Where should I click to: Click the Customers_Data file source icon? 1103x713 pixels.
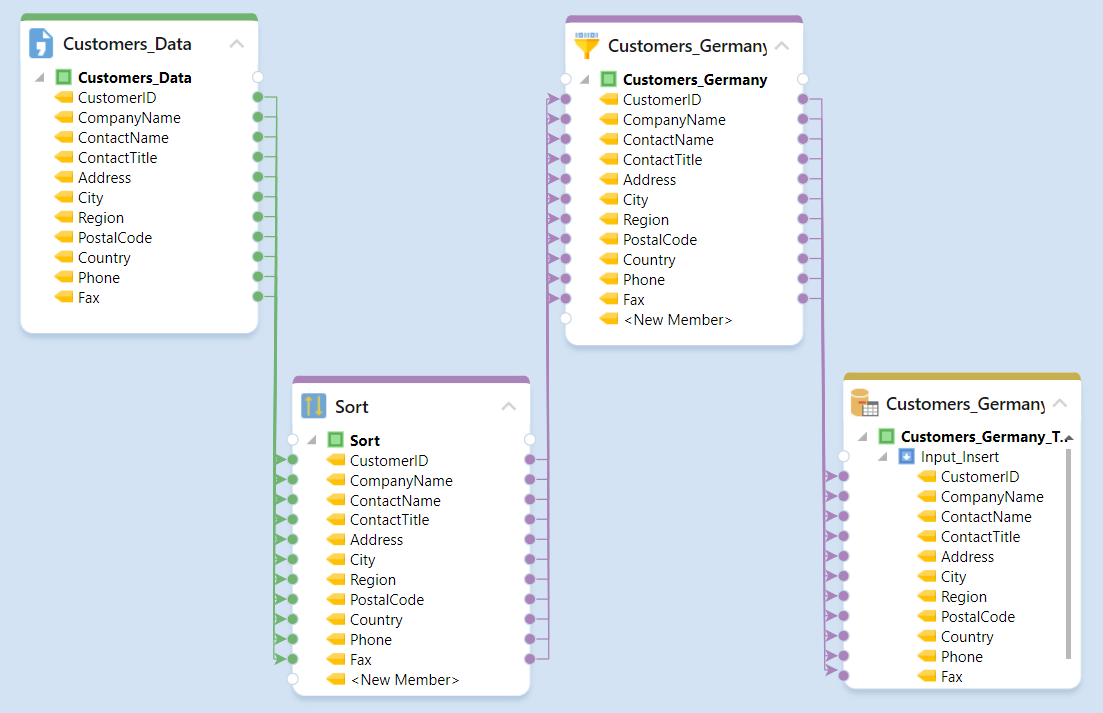[41, 44]
